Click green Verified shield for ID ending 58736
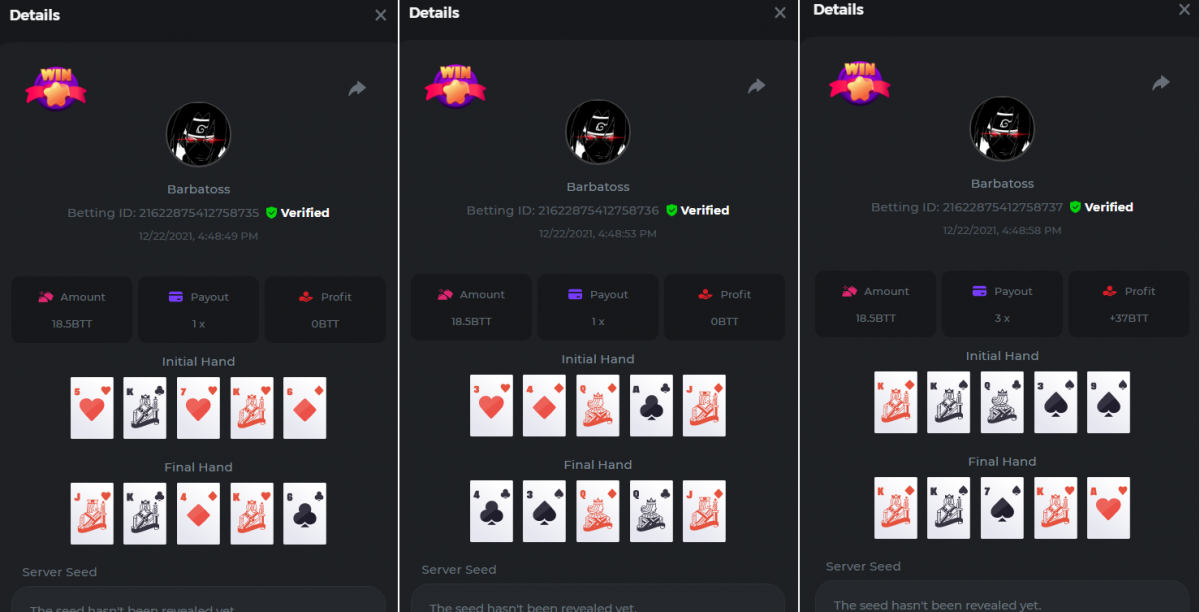The width and height of the screenshot is (1200, 612). (x=672, y=210)
